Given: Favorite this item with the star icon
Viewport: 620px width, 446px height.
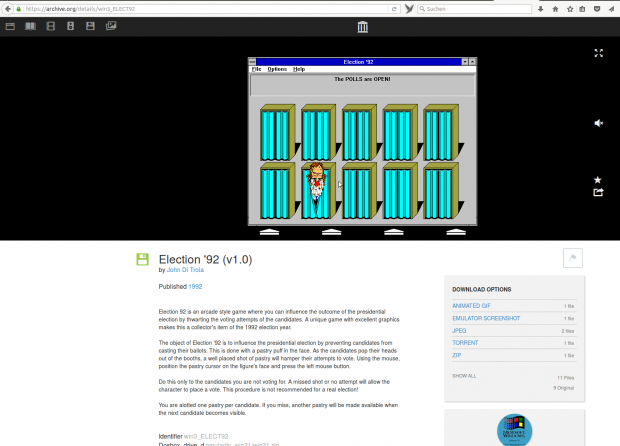Looking at the screenshot, I should pyautogui.click(x=598, y=179).
